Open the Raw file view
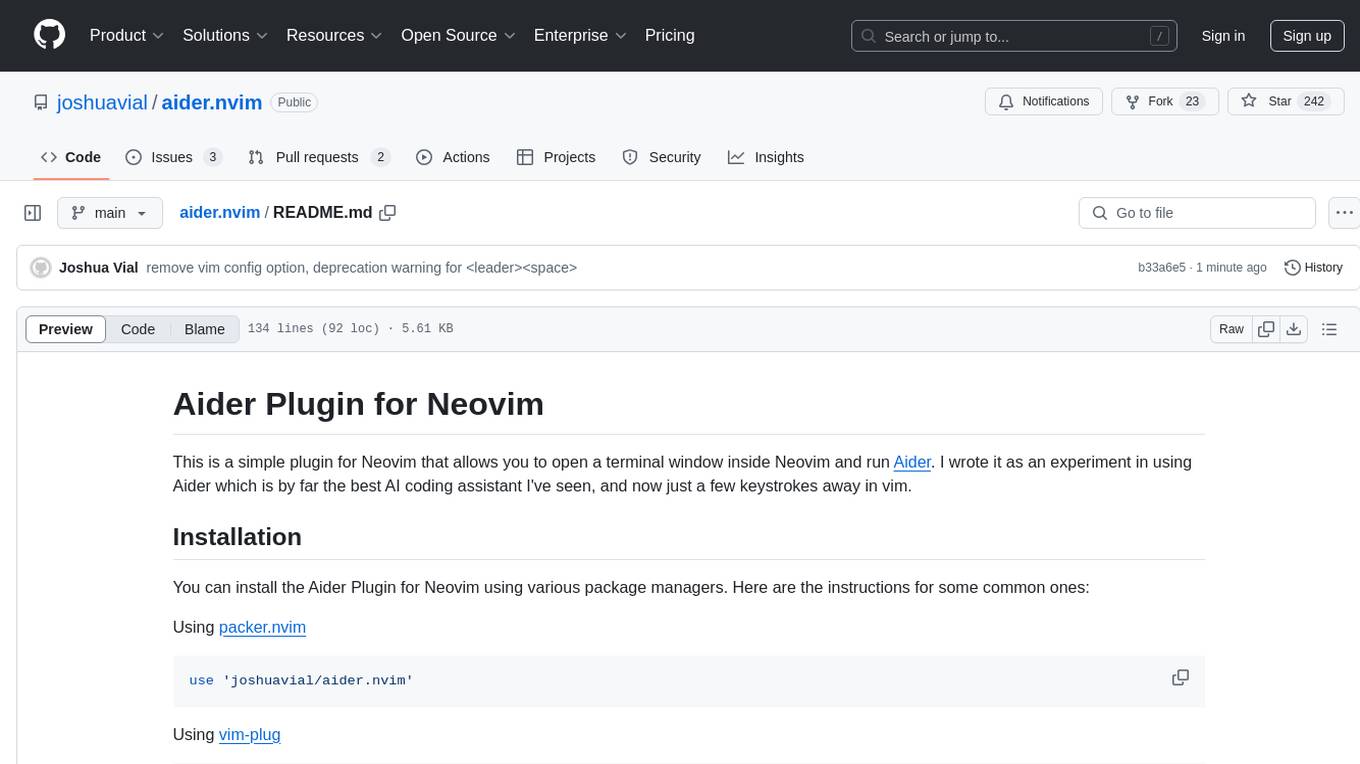This screenshot has width=1360, height=764. (1231, 329)
